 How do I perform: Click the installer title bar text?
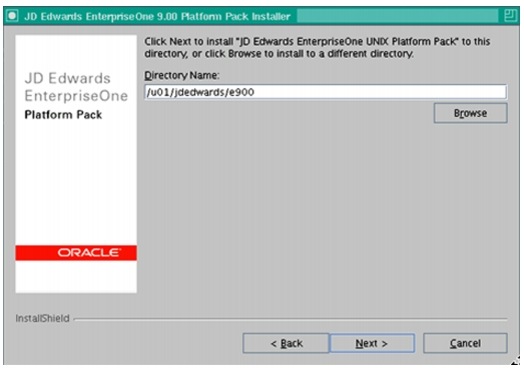point(157,16)
